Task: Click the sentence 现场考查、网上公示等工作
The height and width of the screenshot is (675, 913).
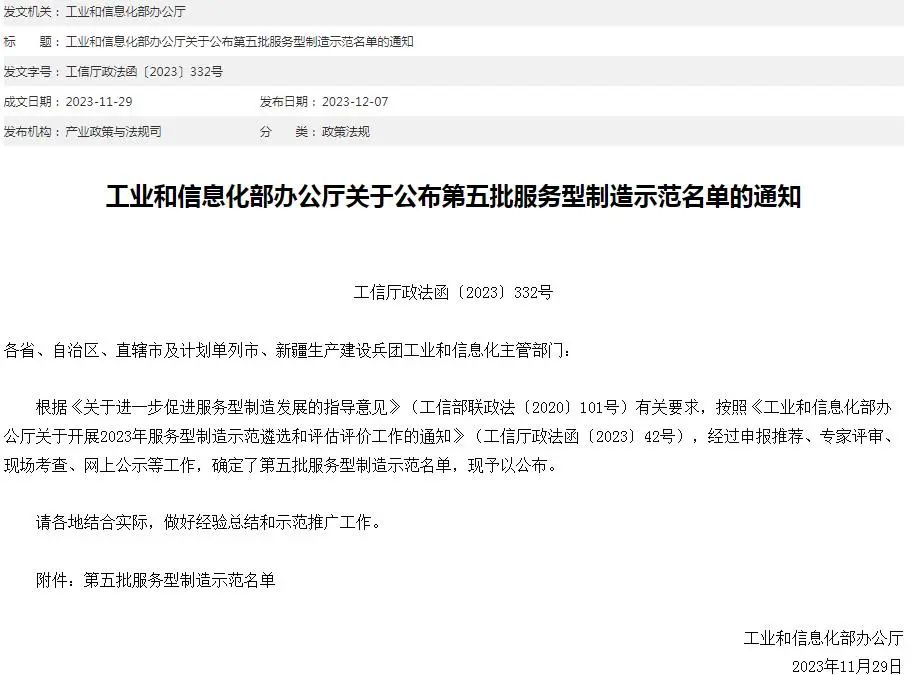Action: [99, 466]
